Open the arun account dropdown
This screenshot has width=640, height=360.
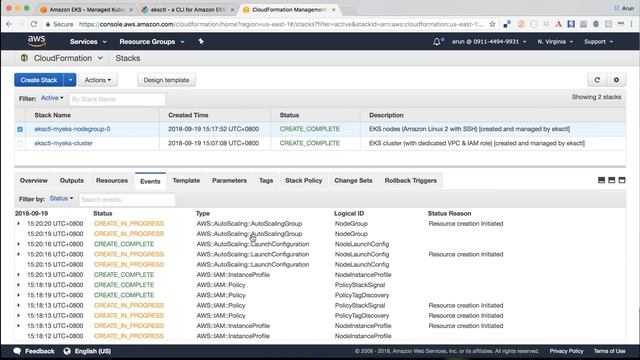[489, 42]
